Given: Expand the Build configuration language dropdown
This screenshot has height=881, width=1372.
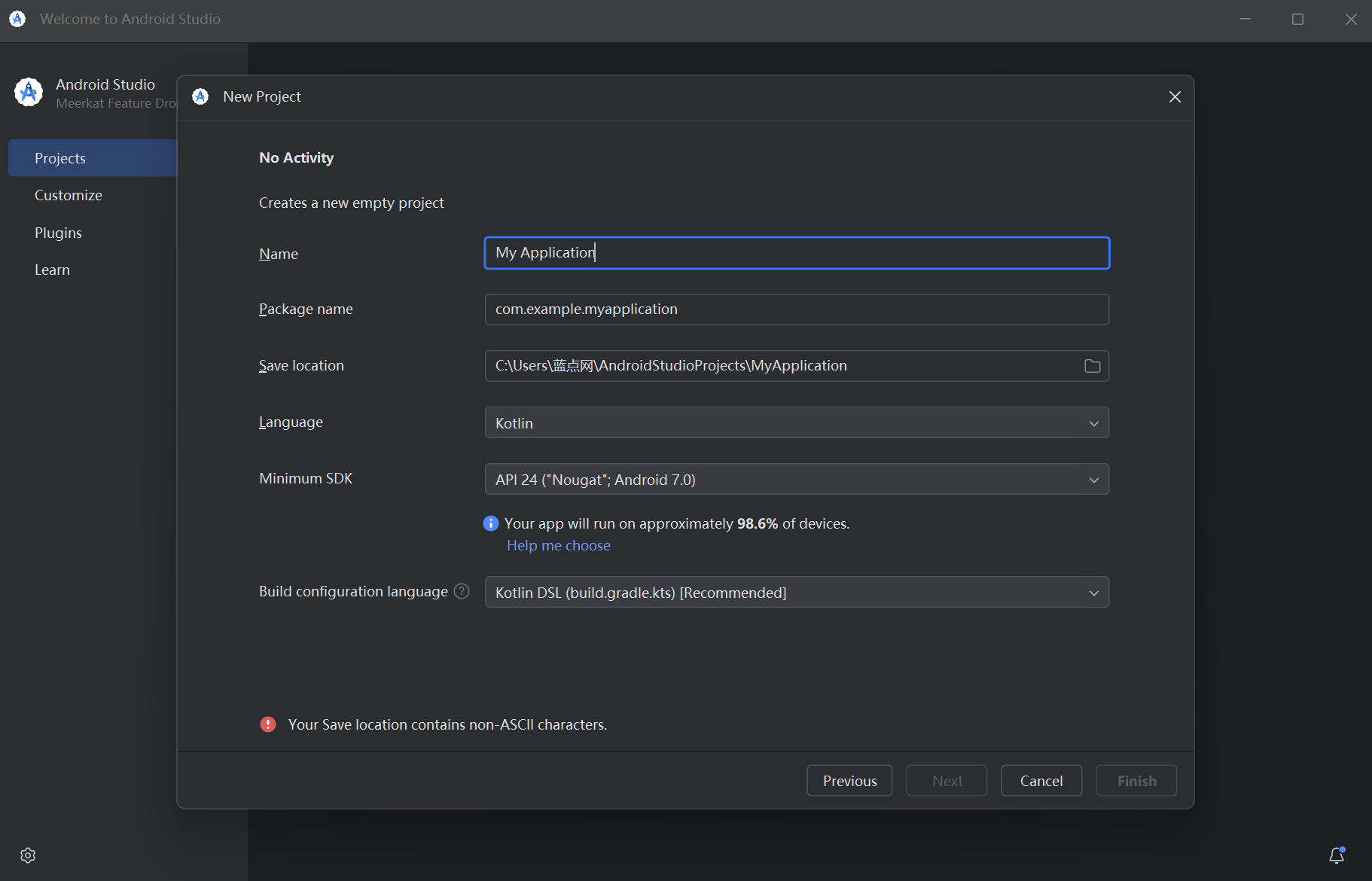Looking at the screenshot, I should [x=797, y=593].
